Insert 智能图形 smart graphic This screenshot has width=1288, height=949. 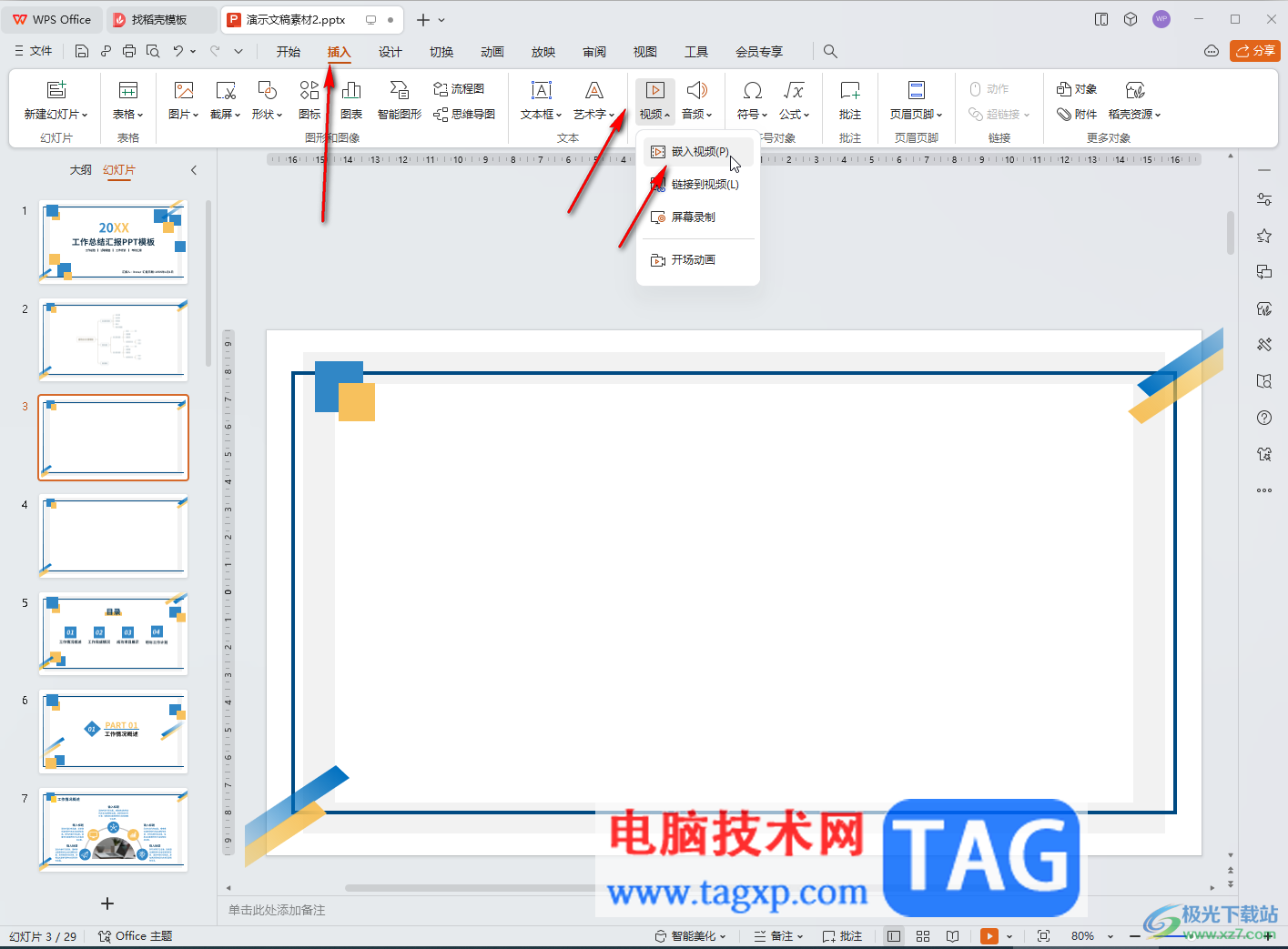click(x=400, y=101)
